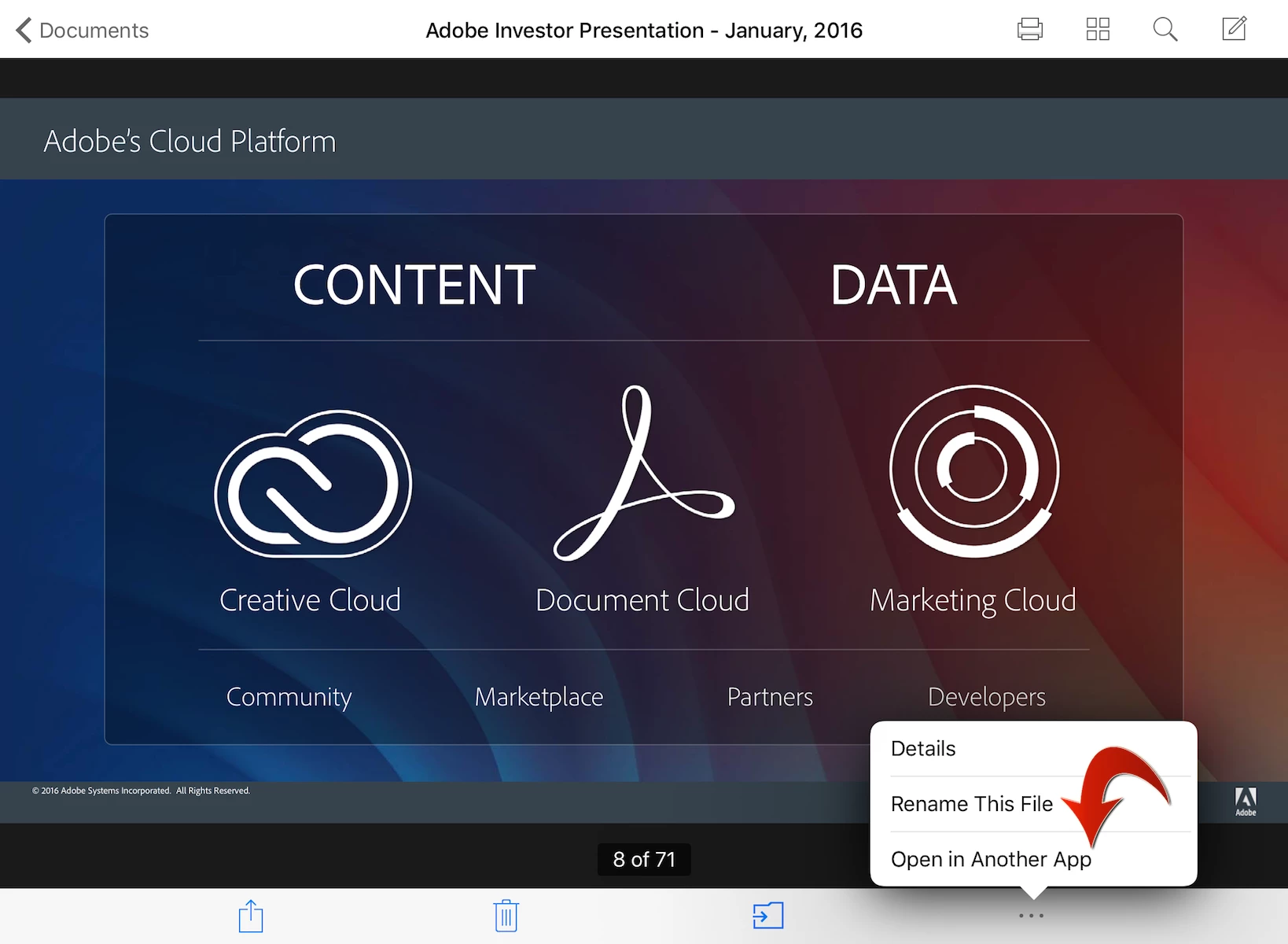Tap the Creative Cloud caption
Viewport: 1288px width, 944px height.
tap(310, 600)
